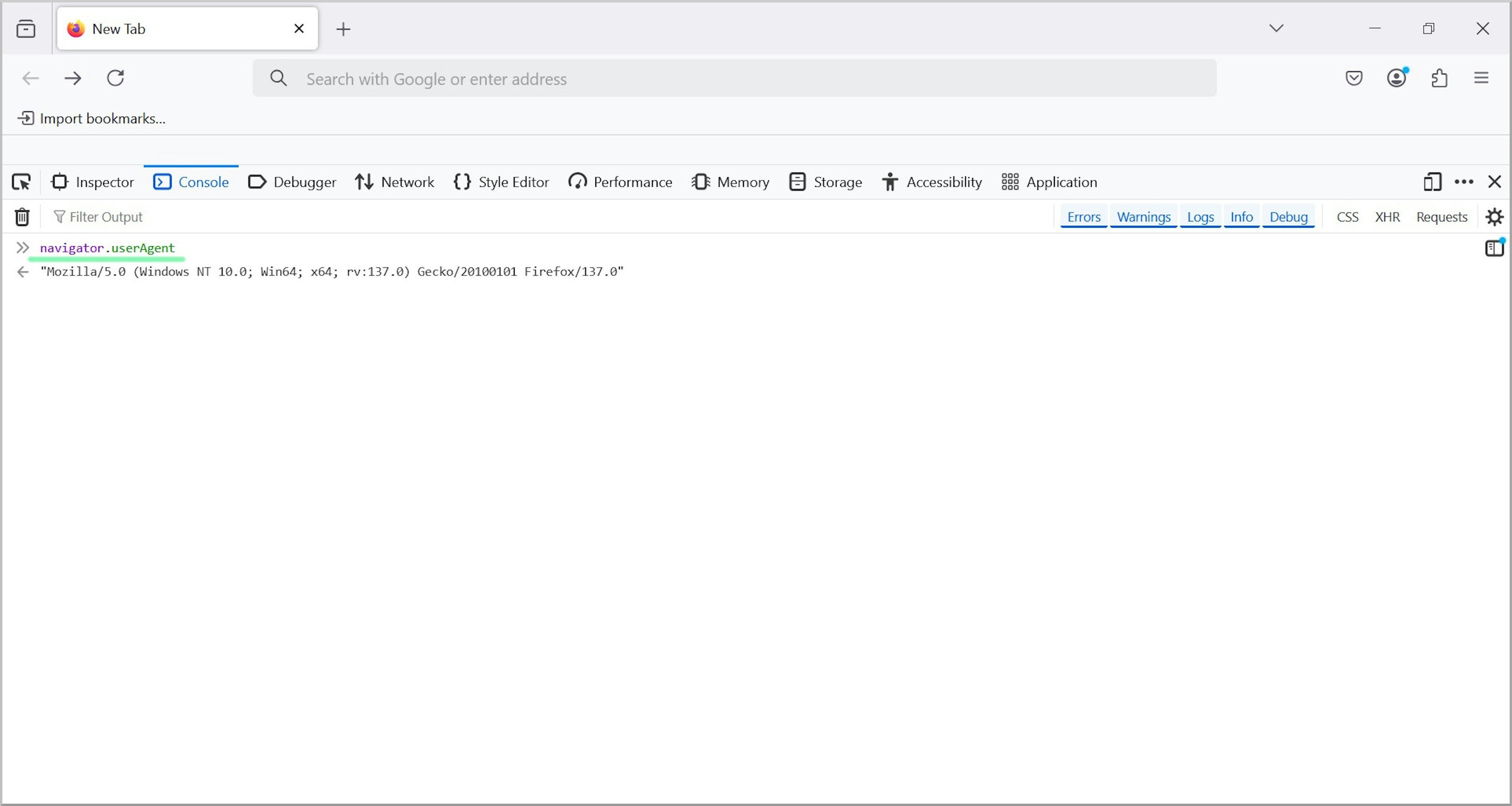Switch to the Console tab
Viewport: 1512px width, 806px height.
click(x=191, y=182)
